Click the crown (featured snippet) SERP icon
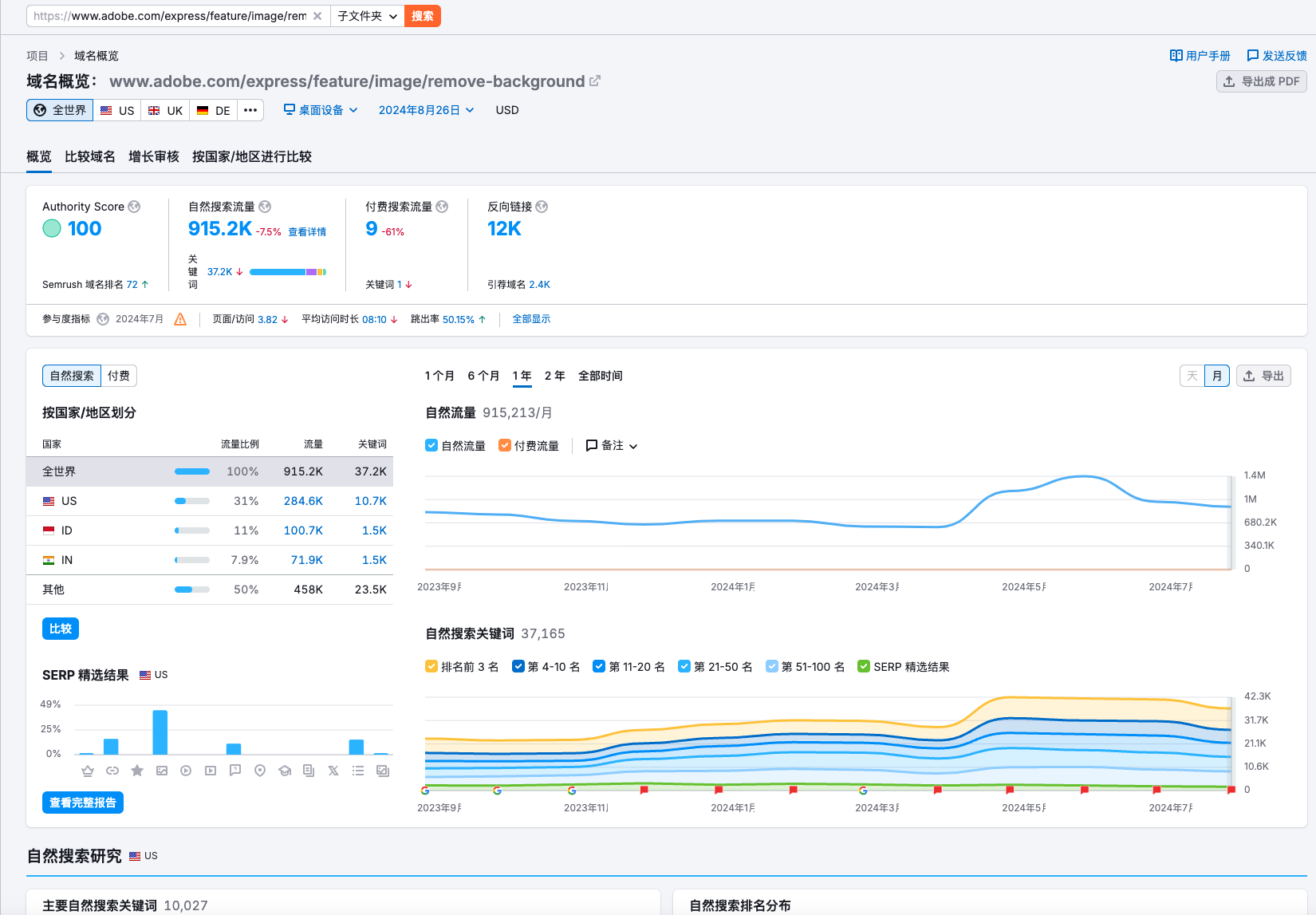 (x=88, y=771)
